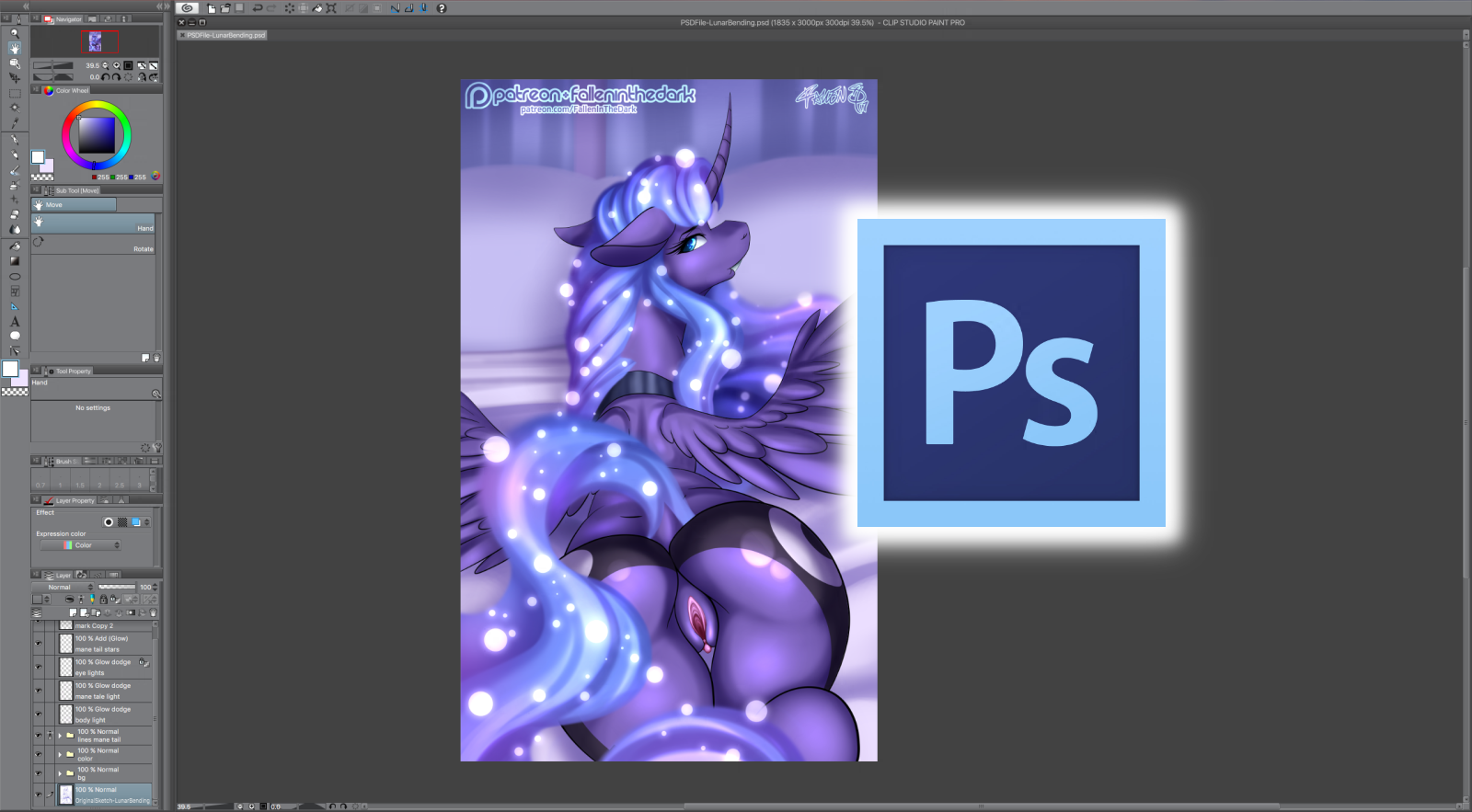Create a new file from command bar
1472x812 pixels.
pos(211,8)
